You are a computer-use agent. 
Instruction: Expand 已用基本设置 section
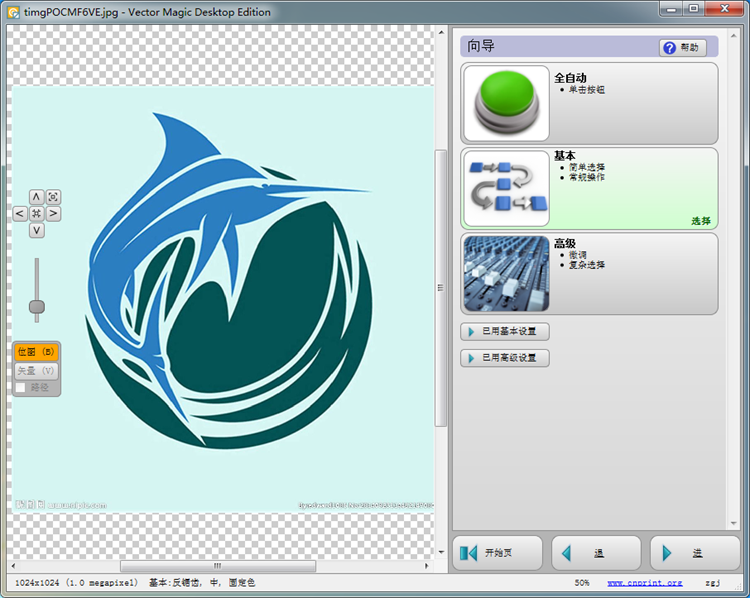[x=505, y=332]
